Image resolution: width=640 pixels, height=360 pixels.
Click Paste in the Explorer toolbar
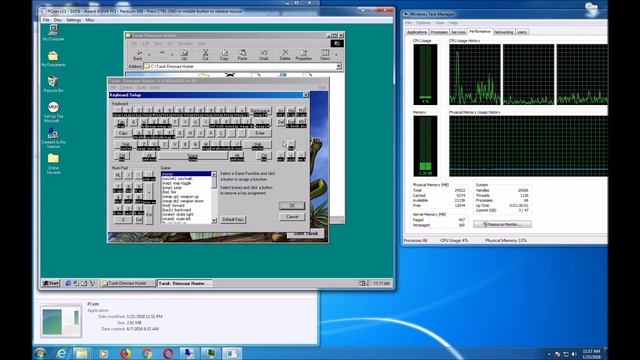242,55
